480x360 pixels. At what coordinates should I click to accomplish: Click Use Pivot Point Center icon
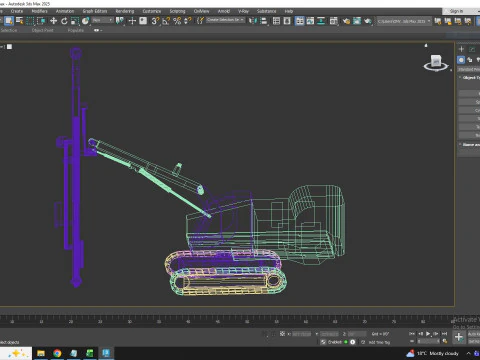pyautogui.click(x=120, y=21)
